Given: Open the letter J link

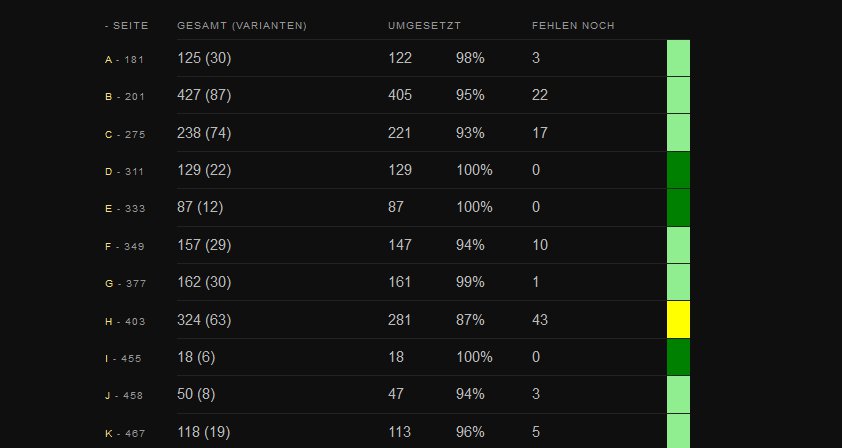Looking at the screenshot, I should click(108, 396).
